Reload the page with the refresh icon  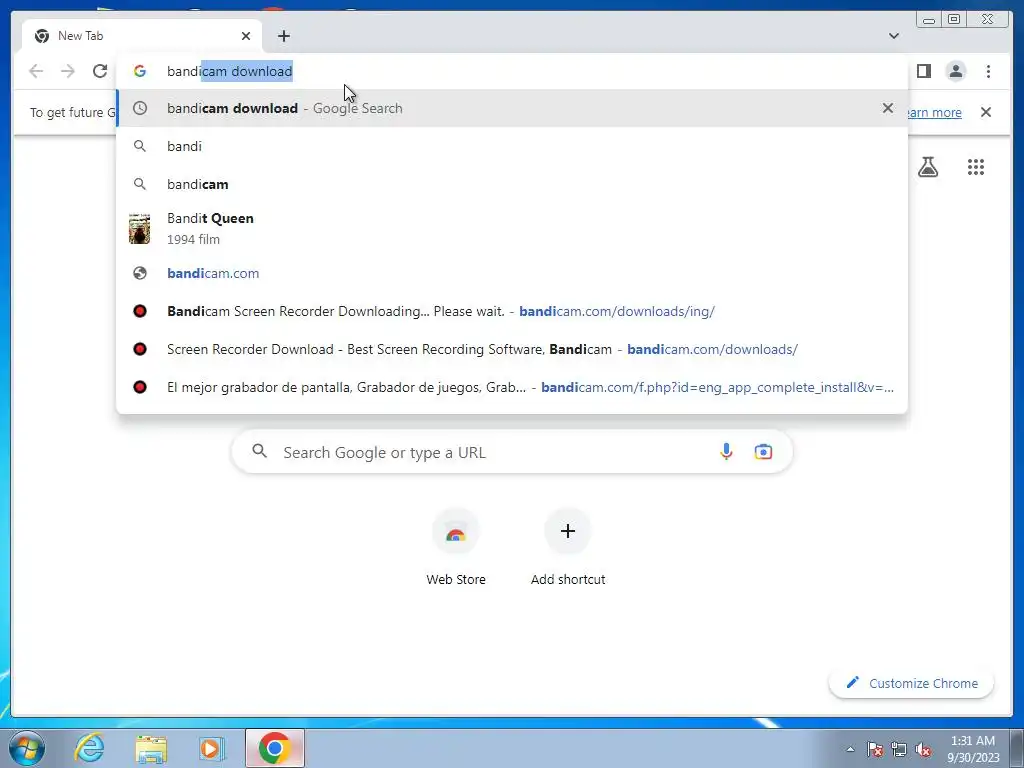point(100,71)
